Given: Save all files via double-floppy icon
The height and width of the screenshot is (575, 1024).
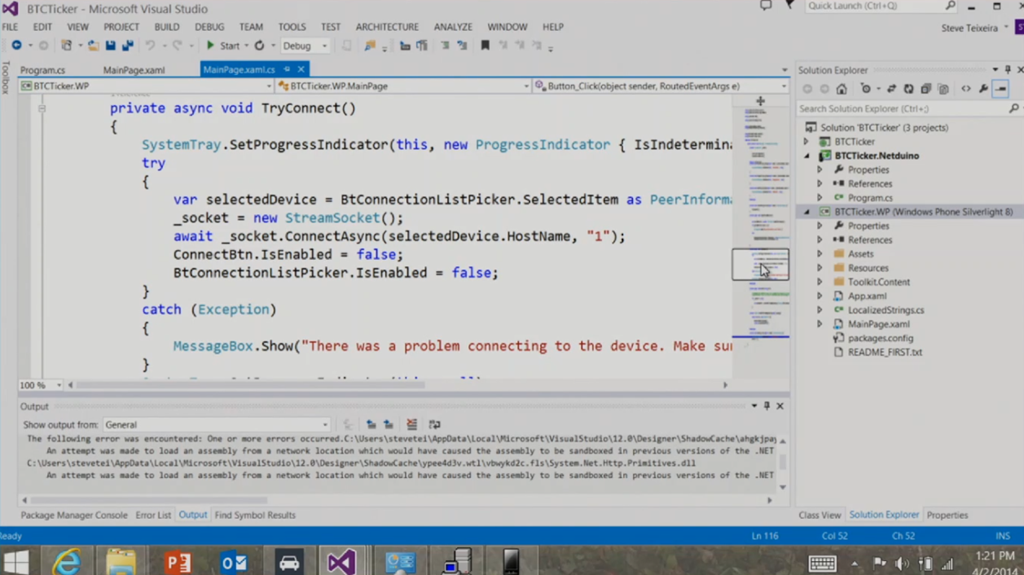Looking at the screenshot, I should [128, 45].
